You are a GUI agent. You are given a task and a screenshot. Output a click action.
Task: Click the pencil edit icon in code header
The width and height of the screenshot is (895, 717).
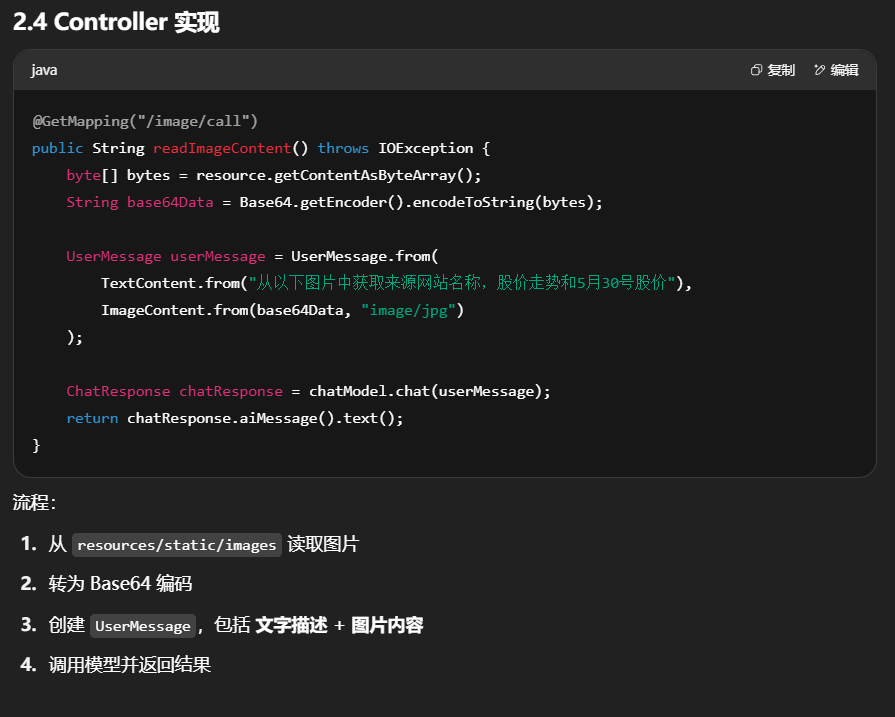point(820,70)
